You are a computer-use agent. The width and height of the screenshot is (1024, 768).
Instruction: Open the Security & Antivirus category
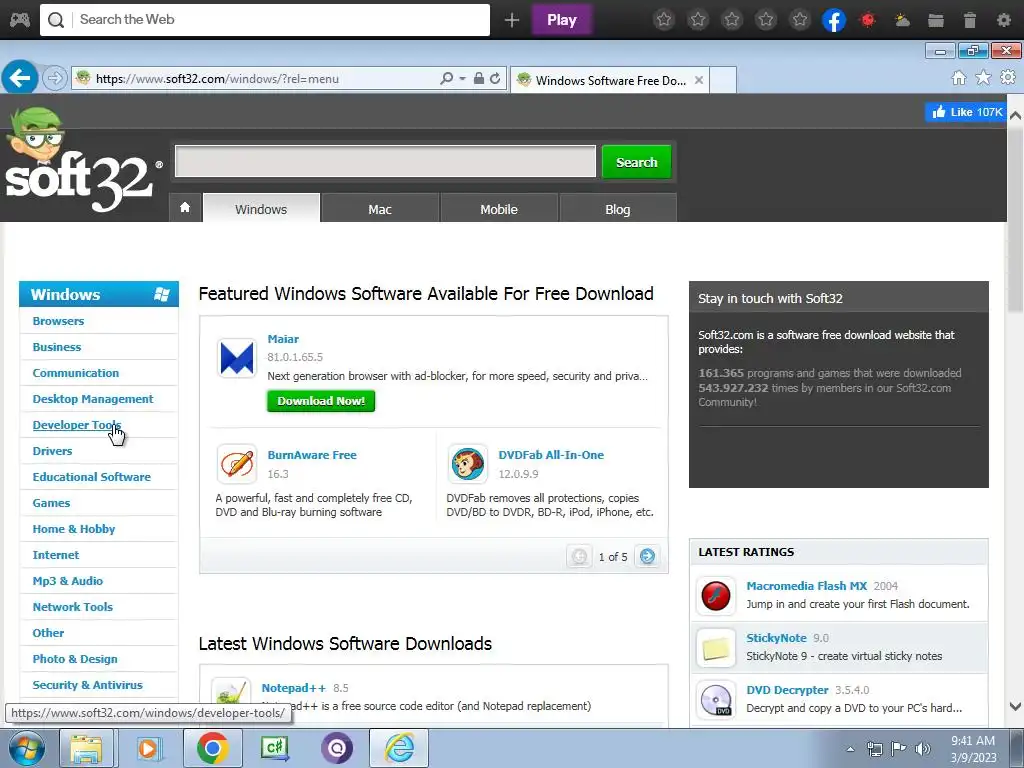88,684
